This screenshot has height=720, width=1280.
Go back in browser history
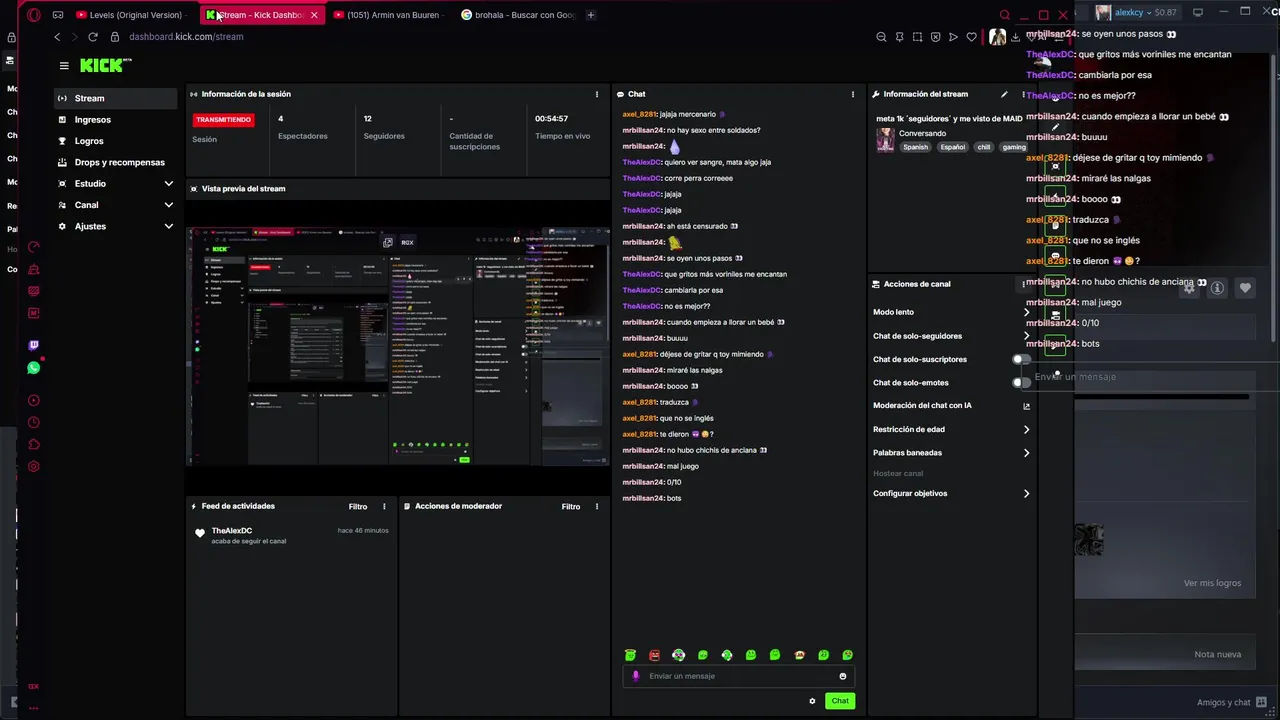(x=57, y=37)
